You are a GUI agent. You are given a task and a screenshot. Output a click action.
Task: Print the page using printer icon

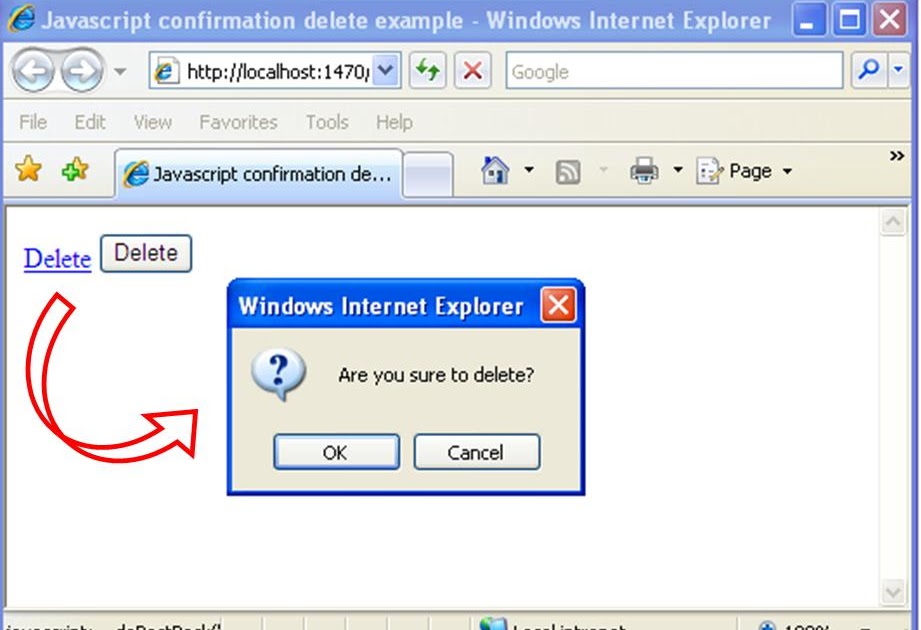(x=644, y=171)
